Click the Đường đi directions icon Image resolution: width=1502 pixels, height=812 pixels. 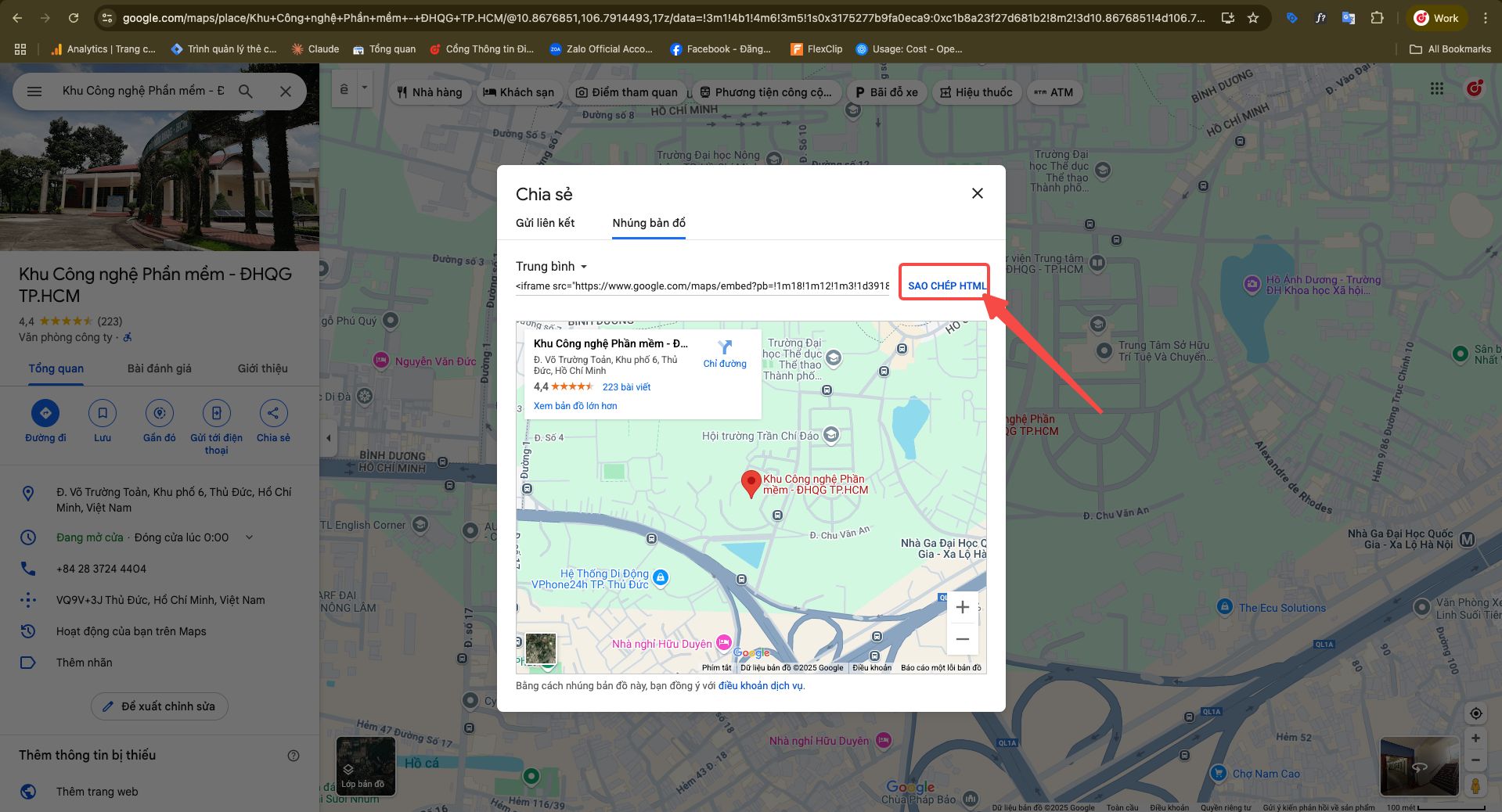pyautogui.click(x=45, y=413)
